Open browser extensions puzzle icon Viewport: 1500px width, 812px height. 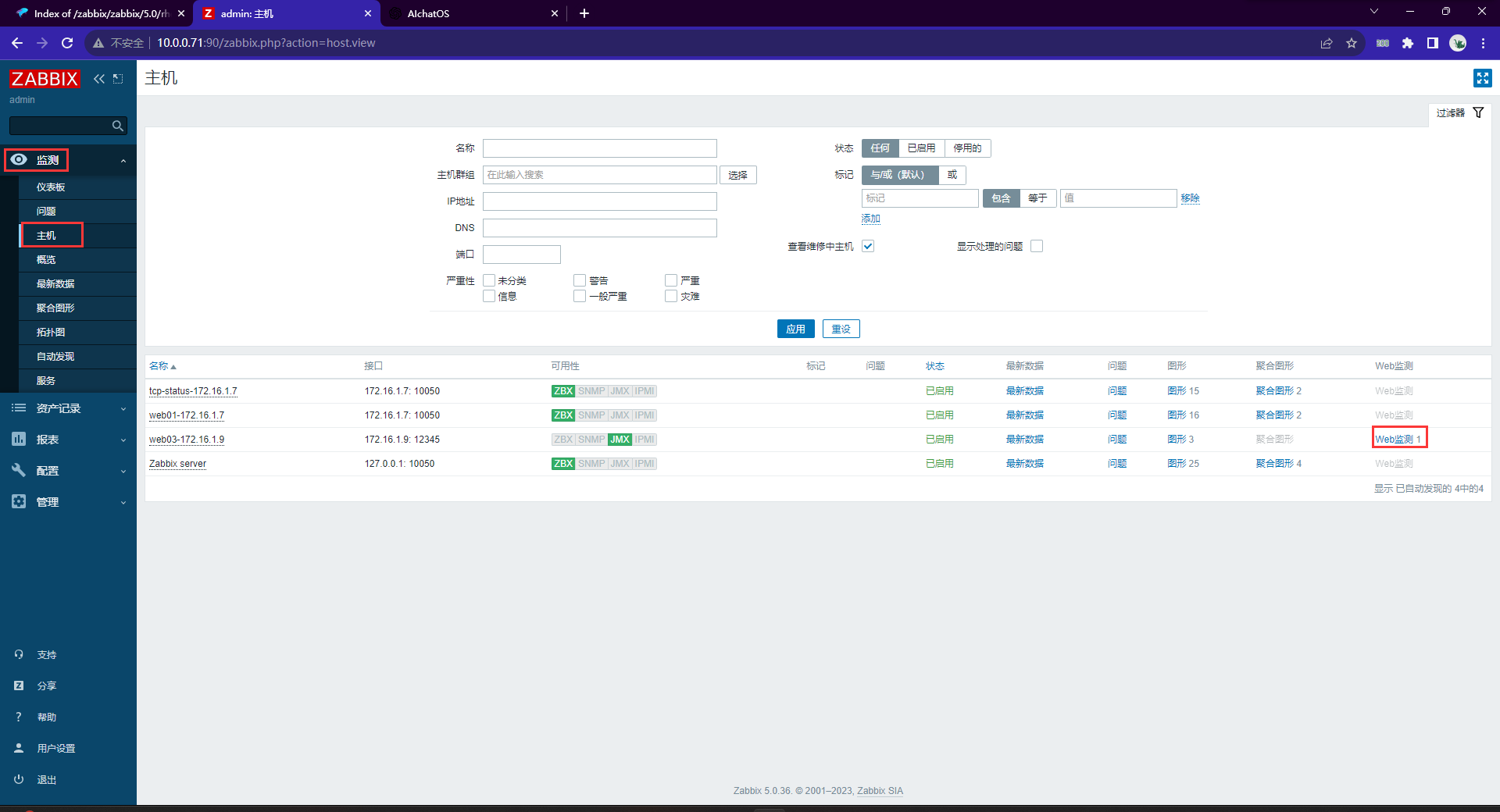1408,43
